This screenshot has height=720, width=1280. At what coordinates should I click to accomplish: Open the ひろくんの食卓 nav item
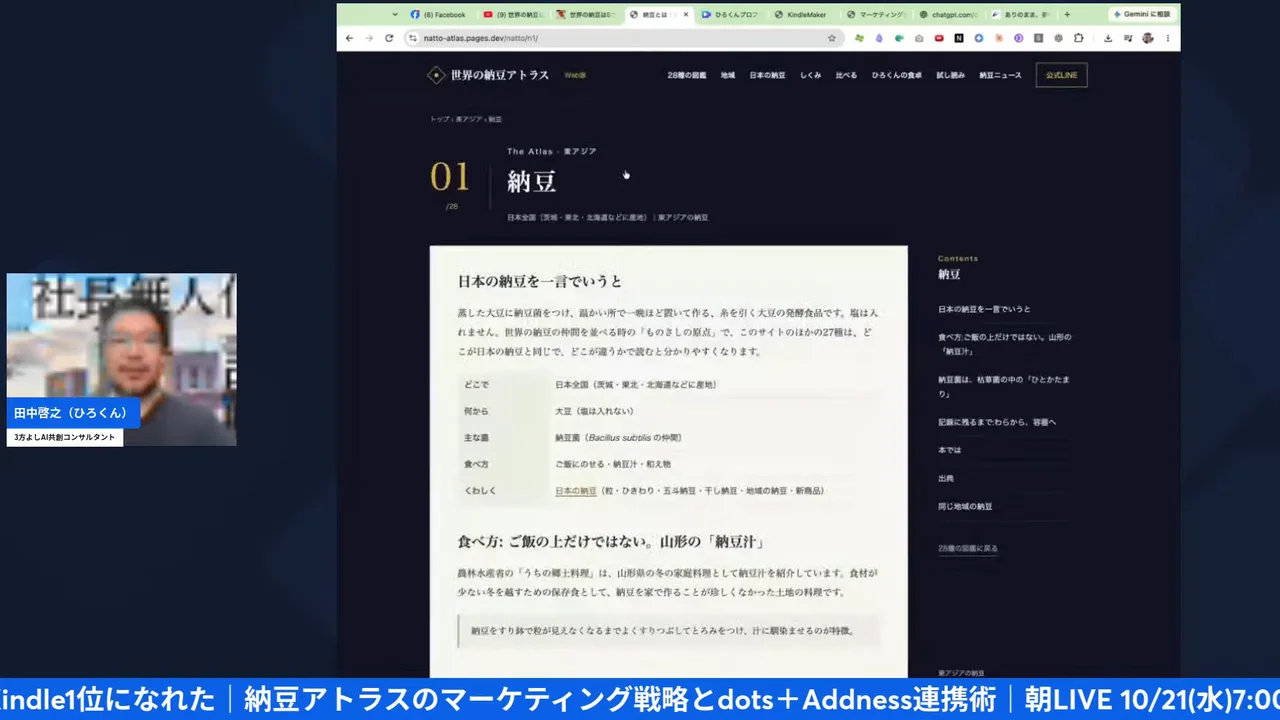pyautogui.click(x=897, y=75)
